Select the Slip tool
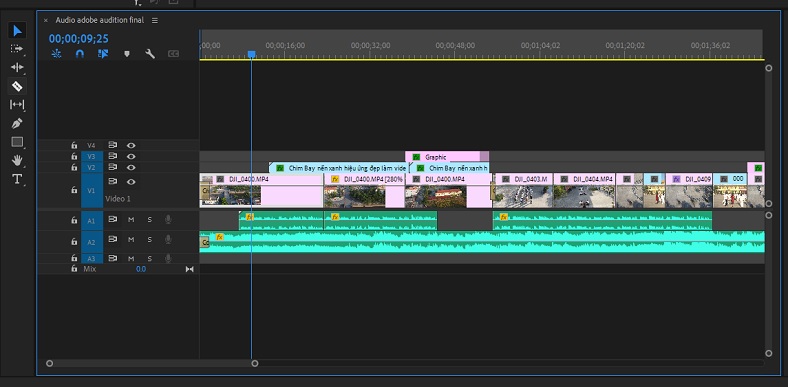This screenshot has height=387, width=788. [17, 105]
